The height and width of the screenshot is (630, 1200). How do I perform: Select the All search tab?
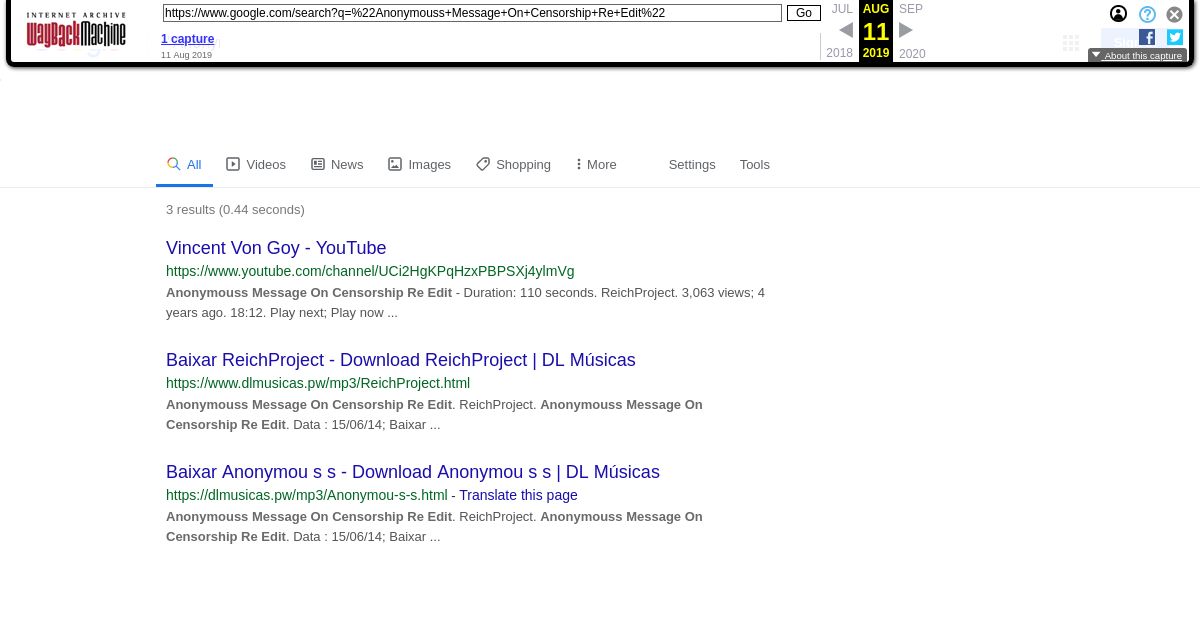(x=184, y=164)
